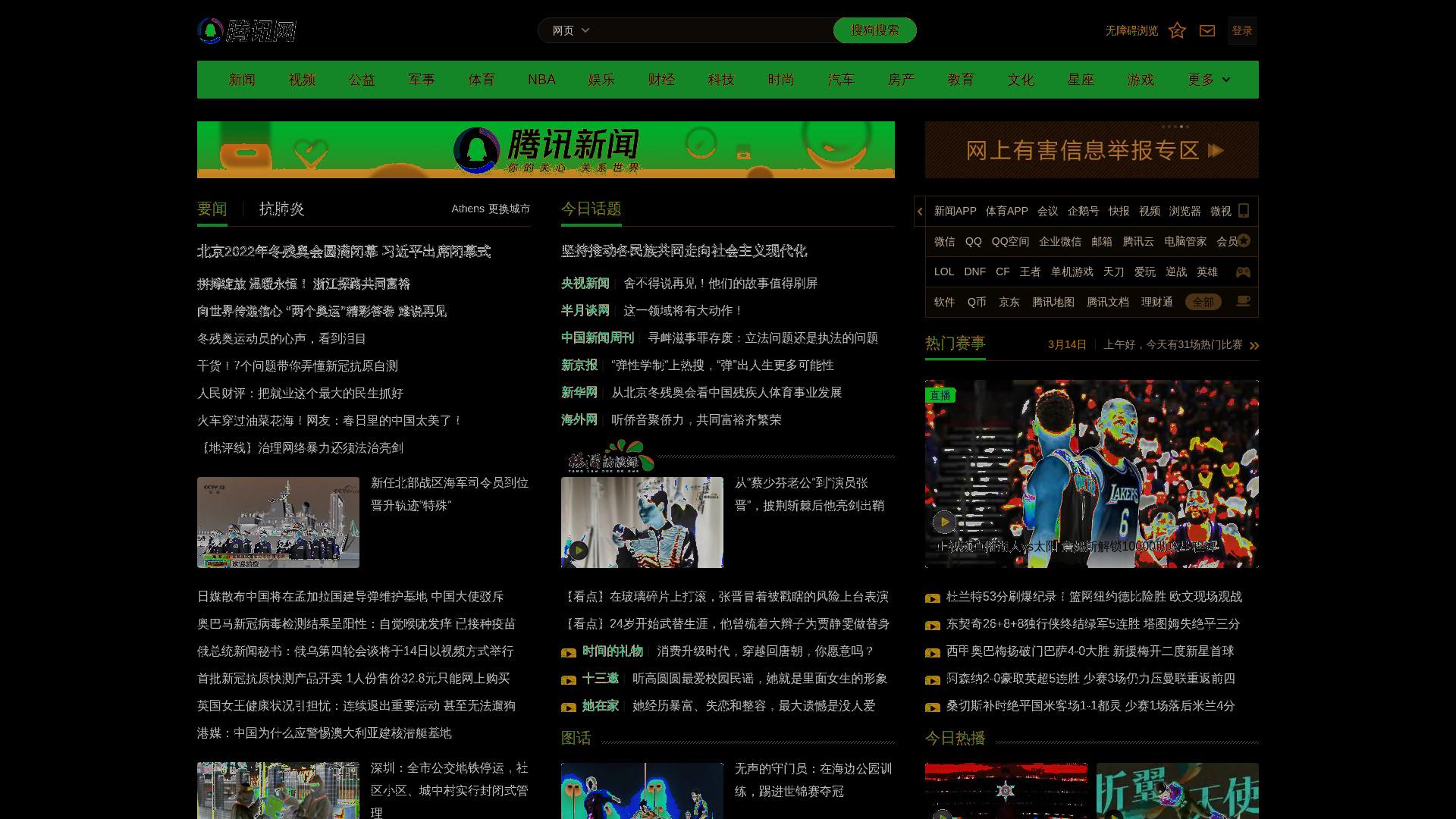Screen dimensions: 1456x819
Task: Open 央视新闻 source link
Action: [x=585, y=283]
